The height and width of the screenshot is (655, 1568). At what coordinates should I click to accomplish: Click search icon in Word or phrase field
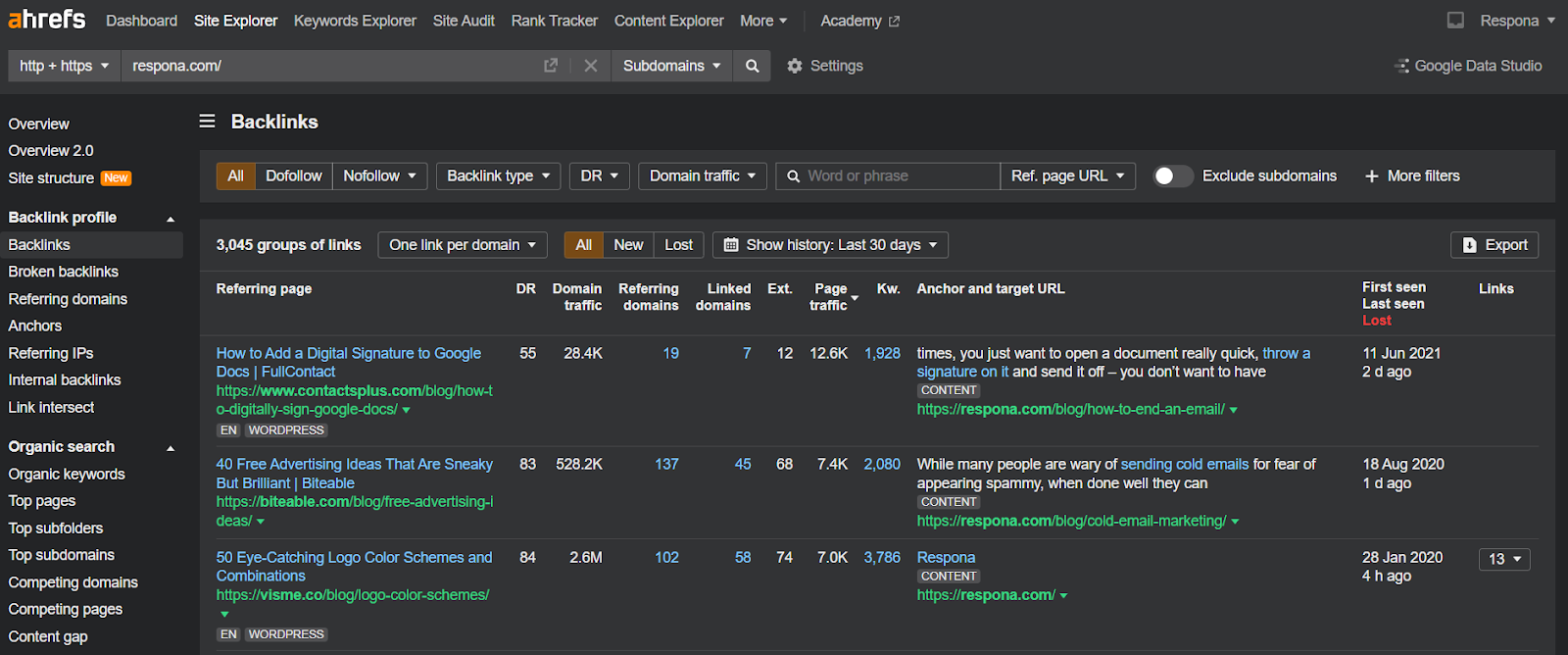click(794, 176)
